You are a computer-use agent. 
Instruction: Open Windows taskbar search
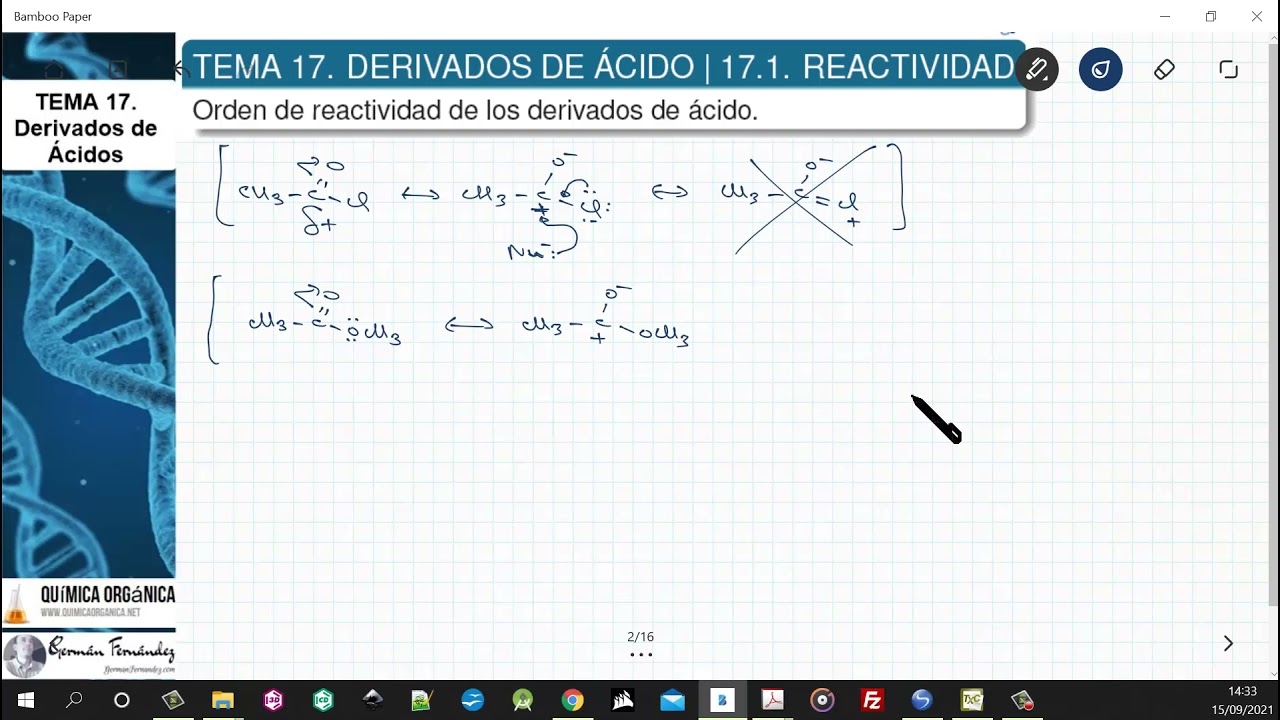pyautogui.click(x=74, y=700)
